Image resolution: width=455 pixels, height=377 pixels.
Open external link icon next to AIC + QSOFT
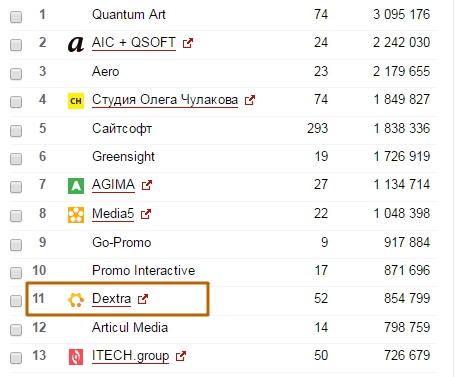click(x=188, y=43)
